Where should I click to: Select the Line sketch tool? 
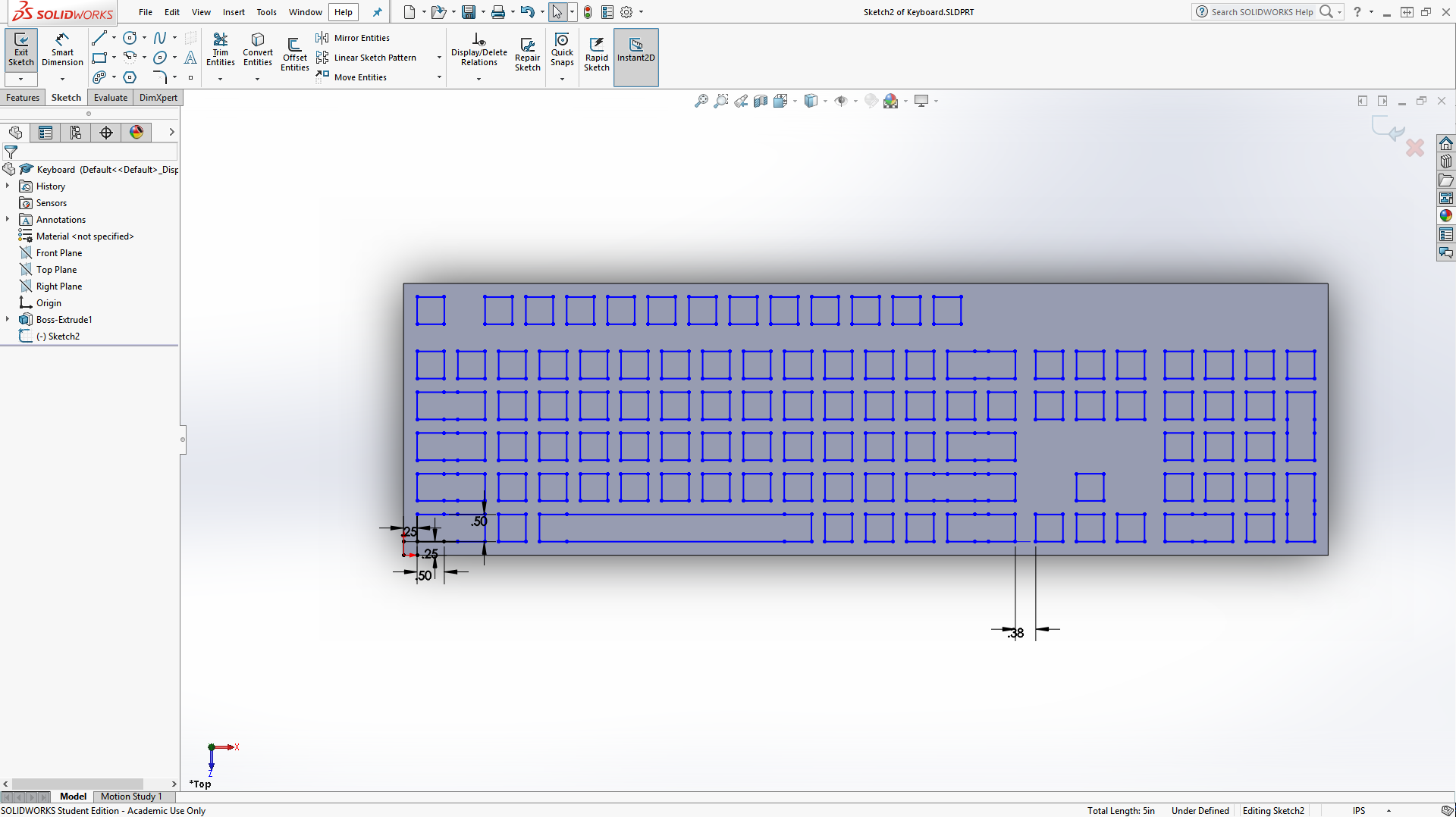[x=99, y=38]
